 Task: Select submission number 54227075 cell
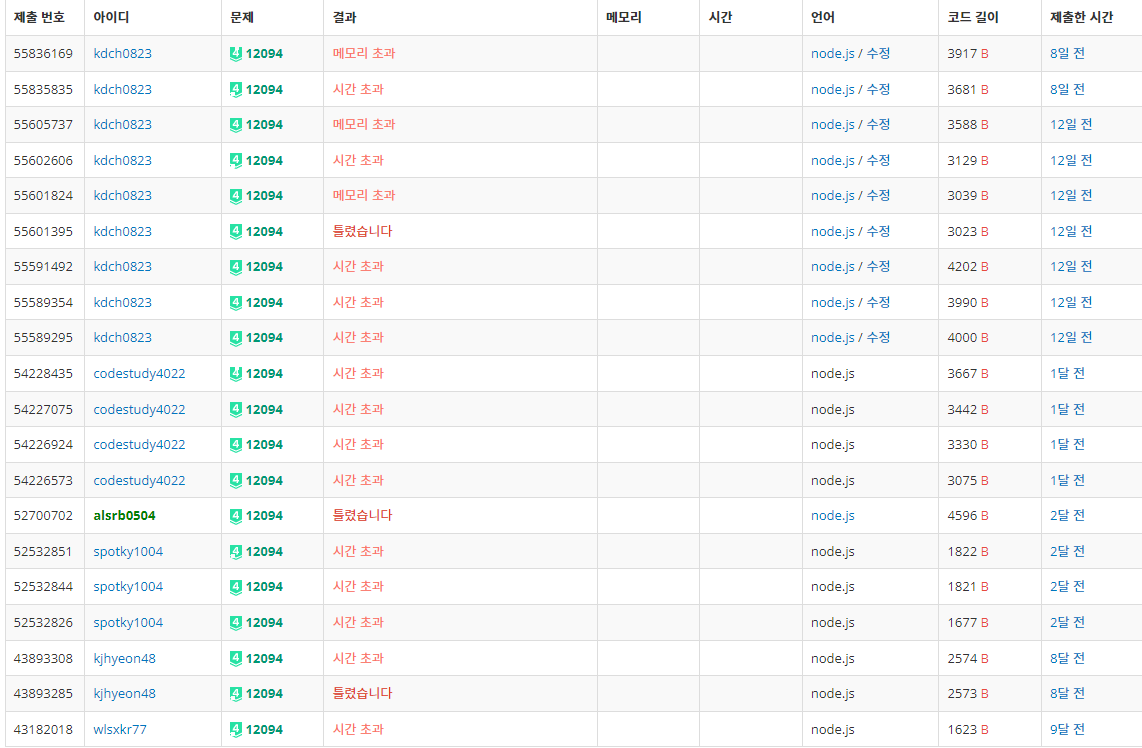click(43, 409)
